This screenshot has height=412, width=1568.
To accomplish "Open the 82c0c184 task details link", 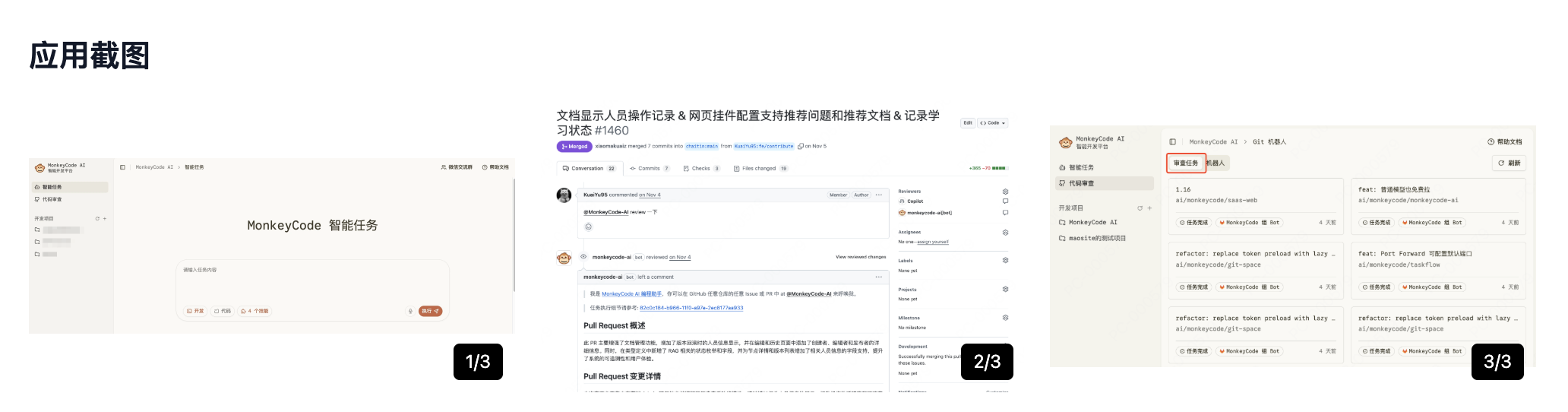I will click(x=691, y=308).
